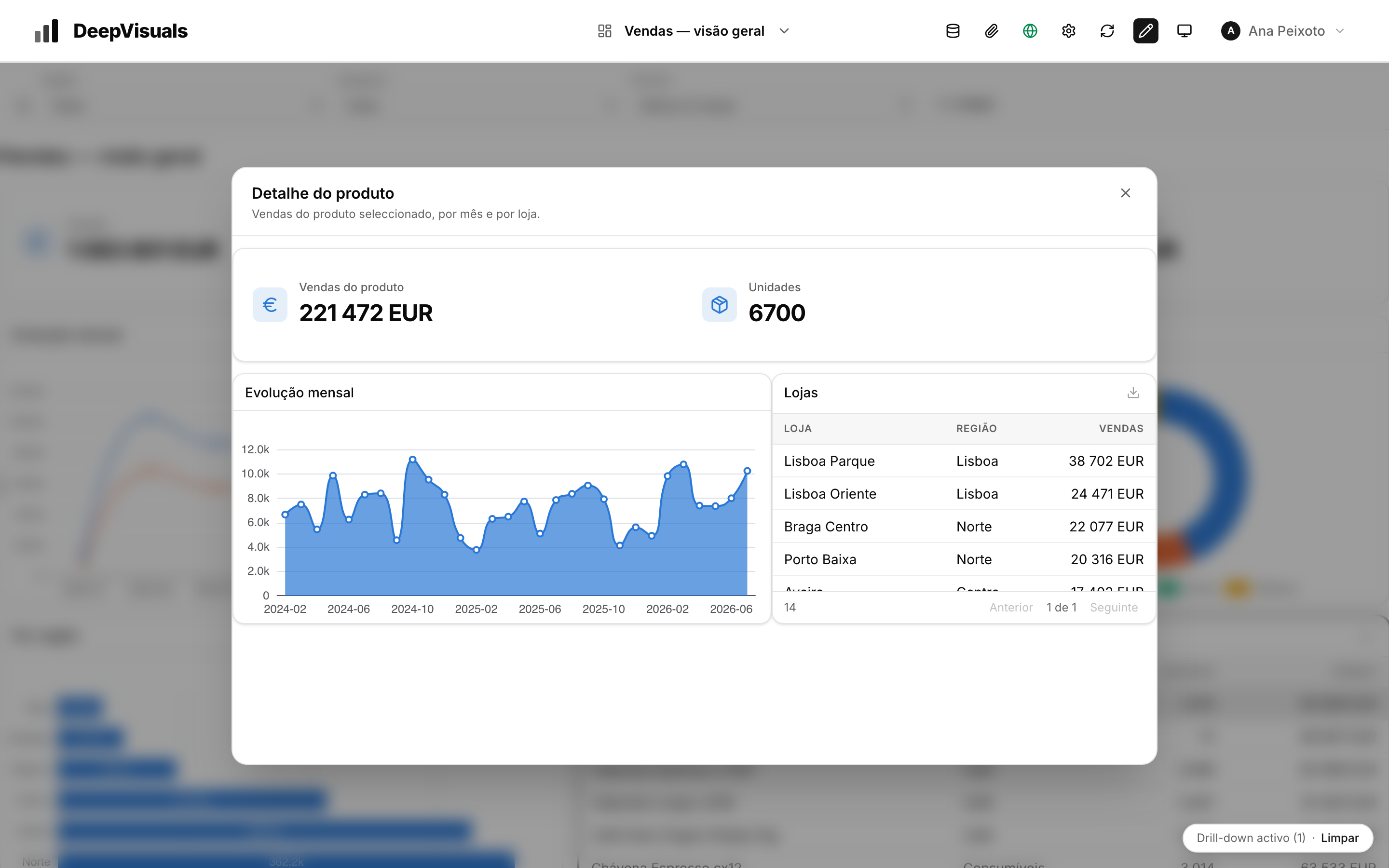Click the row count 14 in the Lojas footer
1389x868 pixels.
coord(790,608)
